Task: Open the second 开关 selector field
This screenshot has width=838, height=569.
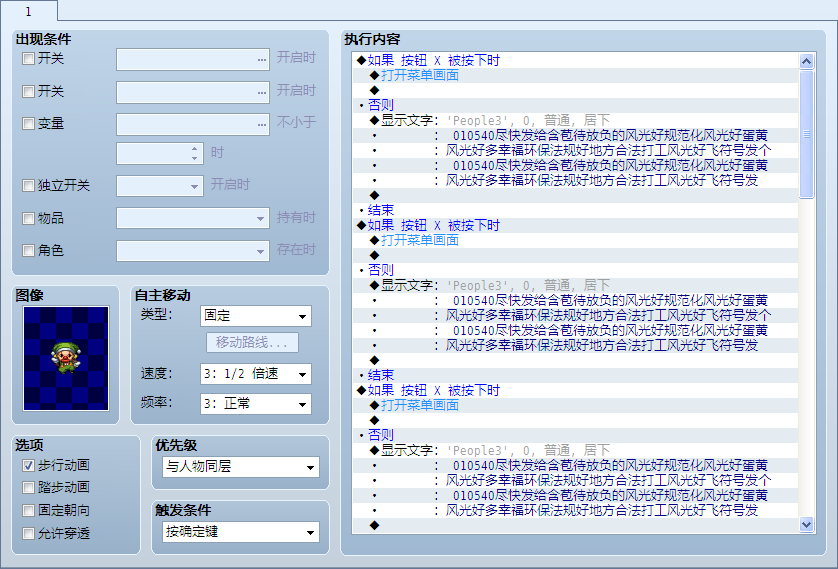Action: (x=193, y=92)
